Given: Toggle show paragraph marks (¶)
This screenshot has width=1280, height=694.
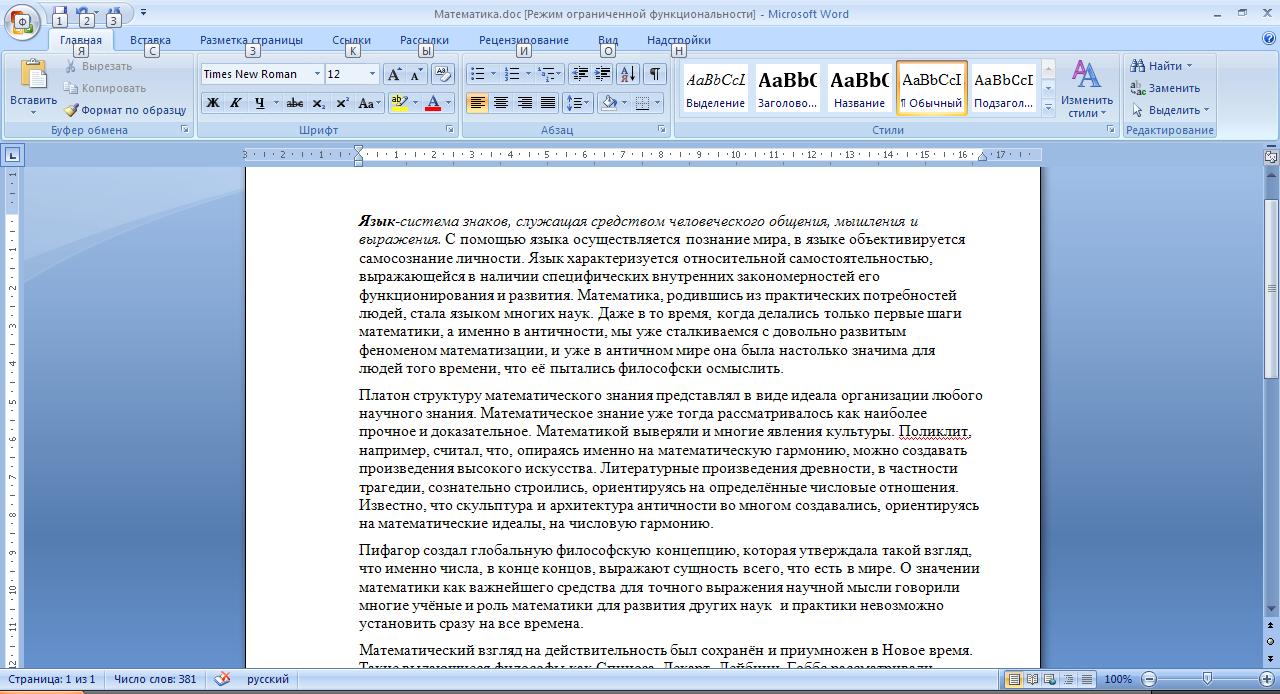Looking at the screenshot, I should coord(654,74).
